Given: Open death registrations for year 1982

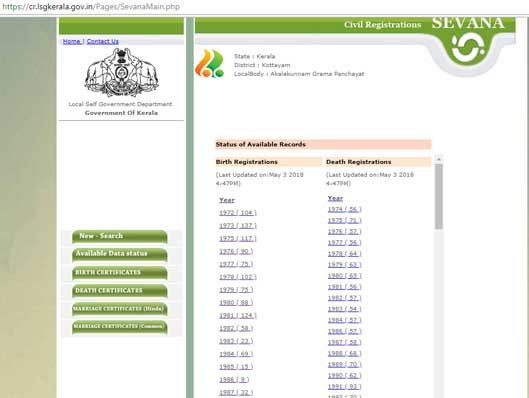Looking at the screenshot, I should pyautogui.click(x=344, y=298).
